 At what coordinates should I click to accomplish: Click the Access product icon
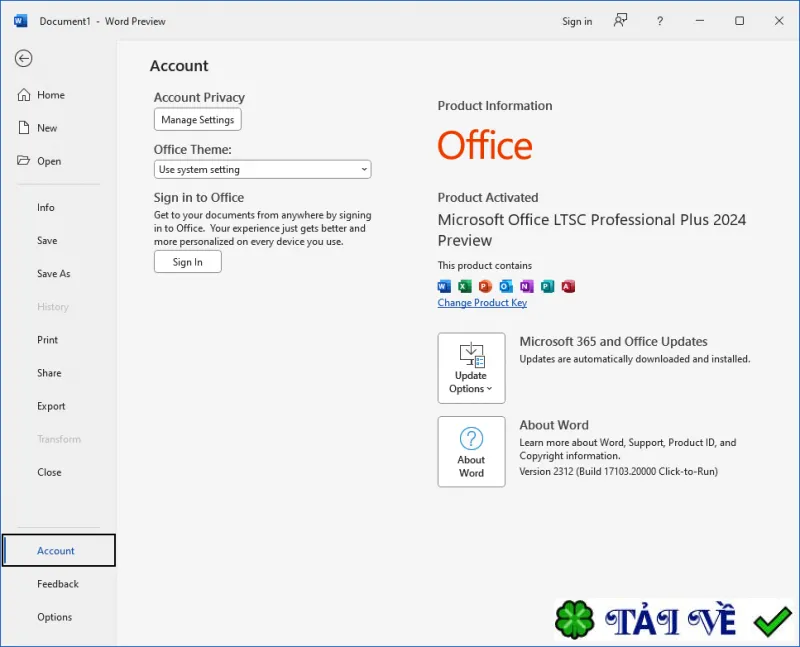point(568,286)
